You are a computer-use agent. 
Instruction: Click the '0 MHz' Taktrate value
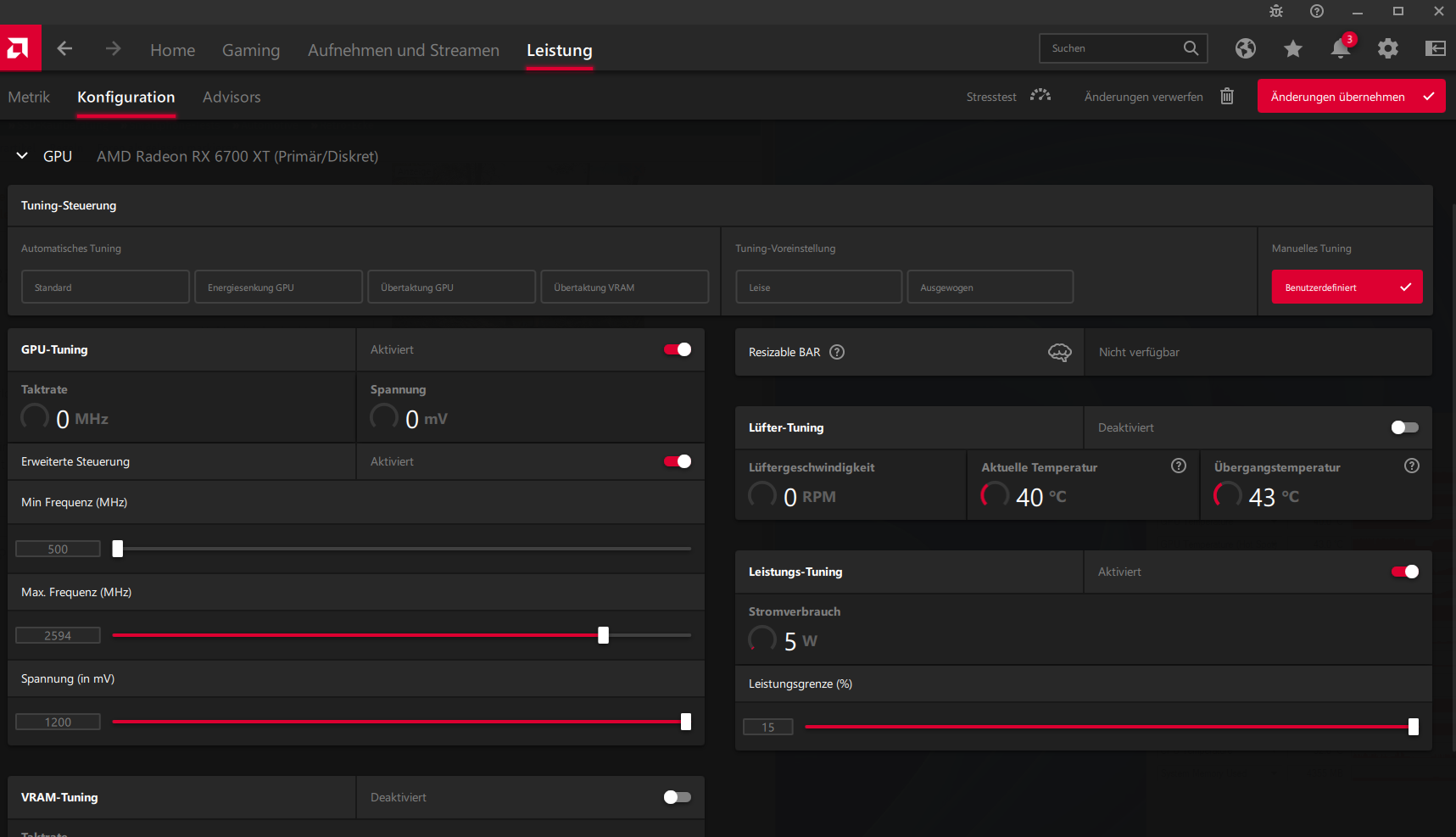pos(82,419)
